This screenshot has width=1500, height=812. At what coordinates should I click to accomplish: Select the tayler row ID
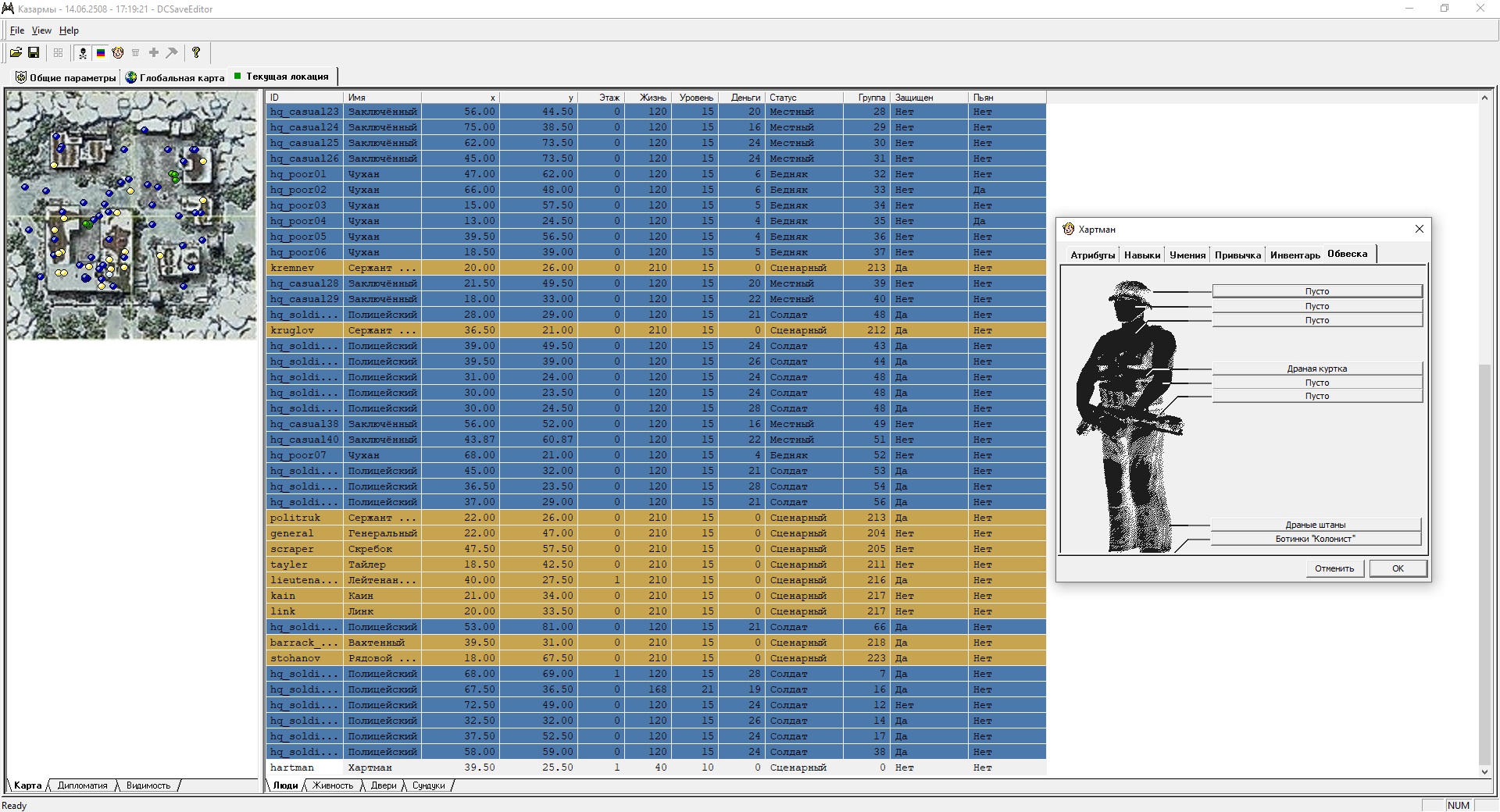coord(305,564)
